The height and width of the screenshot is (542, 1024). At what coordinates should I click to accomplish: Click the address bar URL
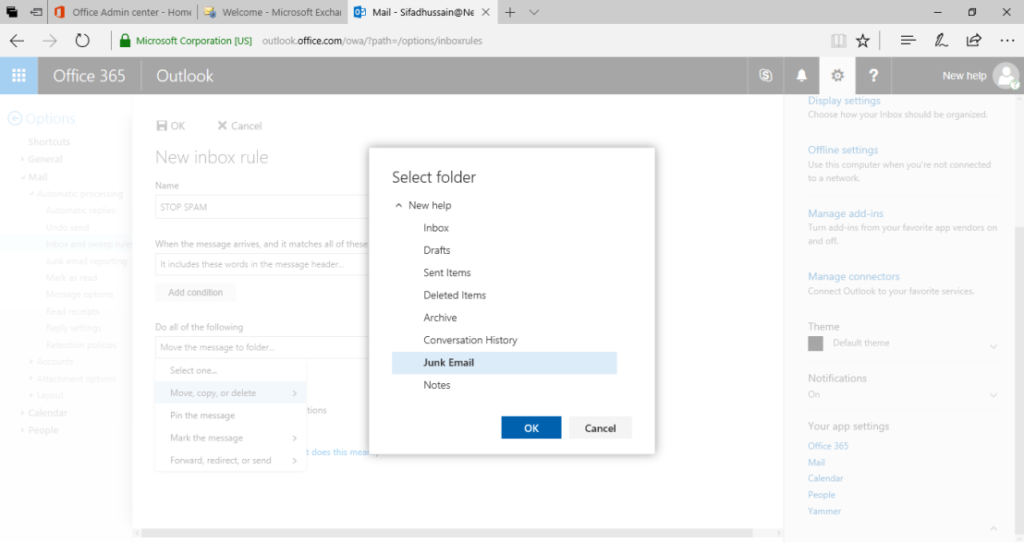coord(372,40)
